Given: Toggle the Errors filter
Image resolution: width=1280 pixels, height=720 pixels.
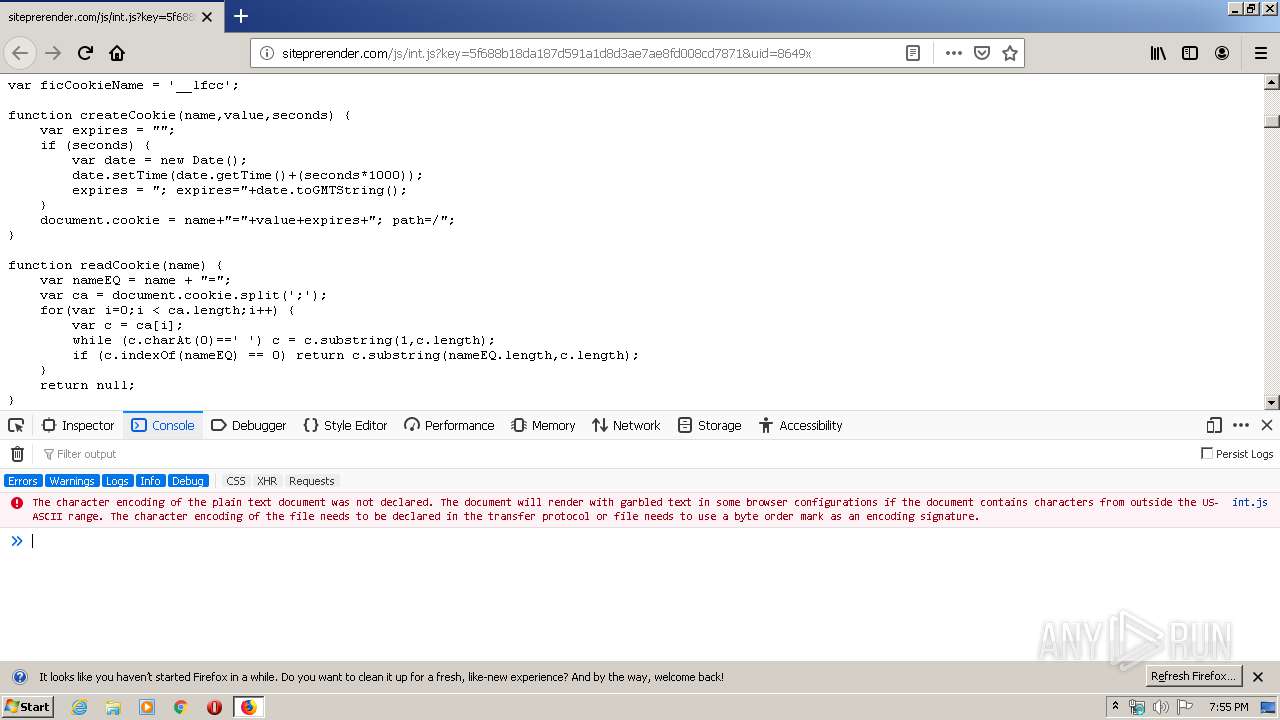Looking at the screenshot, I should click(22, 481).
